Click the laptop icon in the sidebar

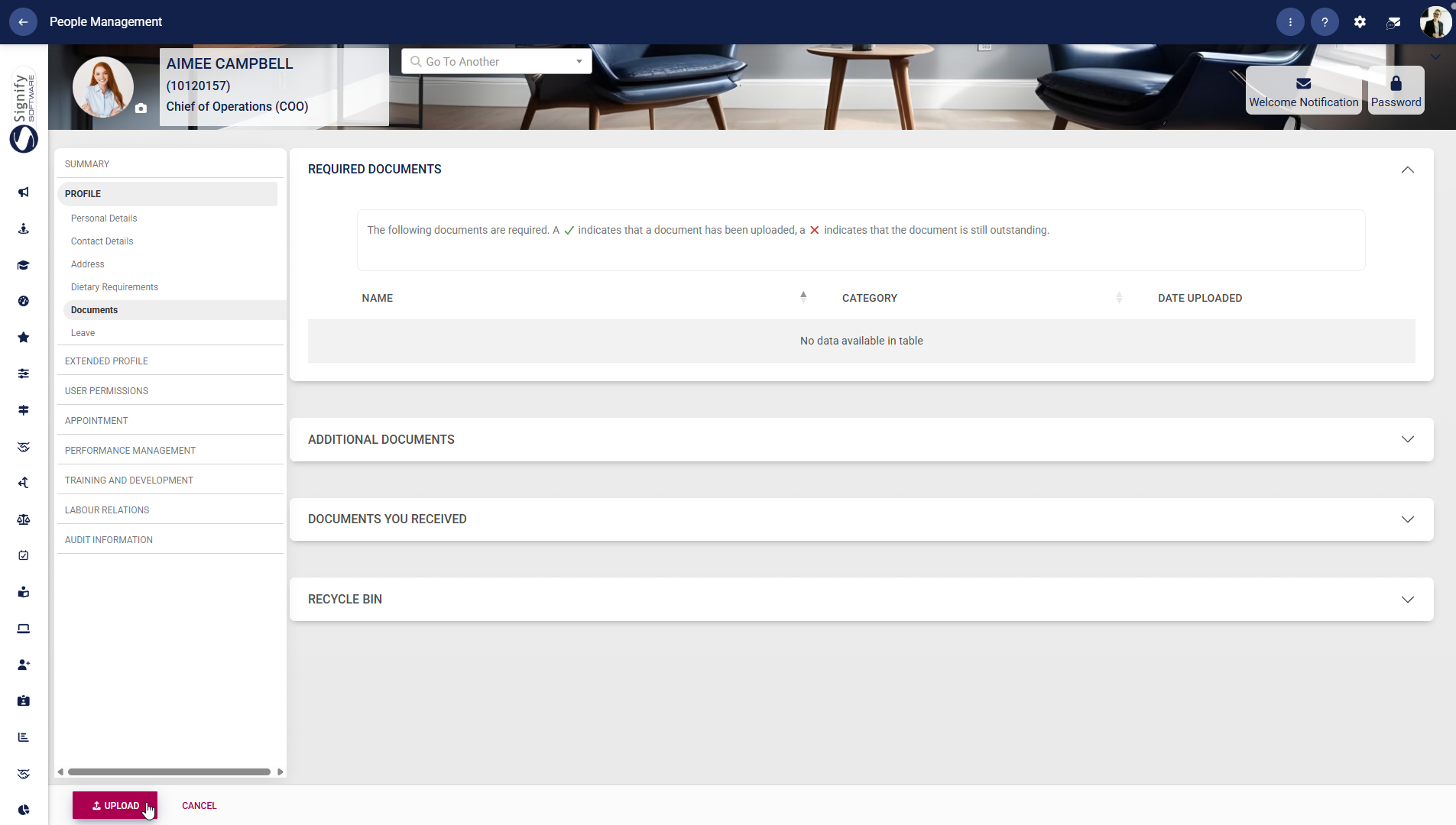[x=23, y=628]
